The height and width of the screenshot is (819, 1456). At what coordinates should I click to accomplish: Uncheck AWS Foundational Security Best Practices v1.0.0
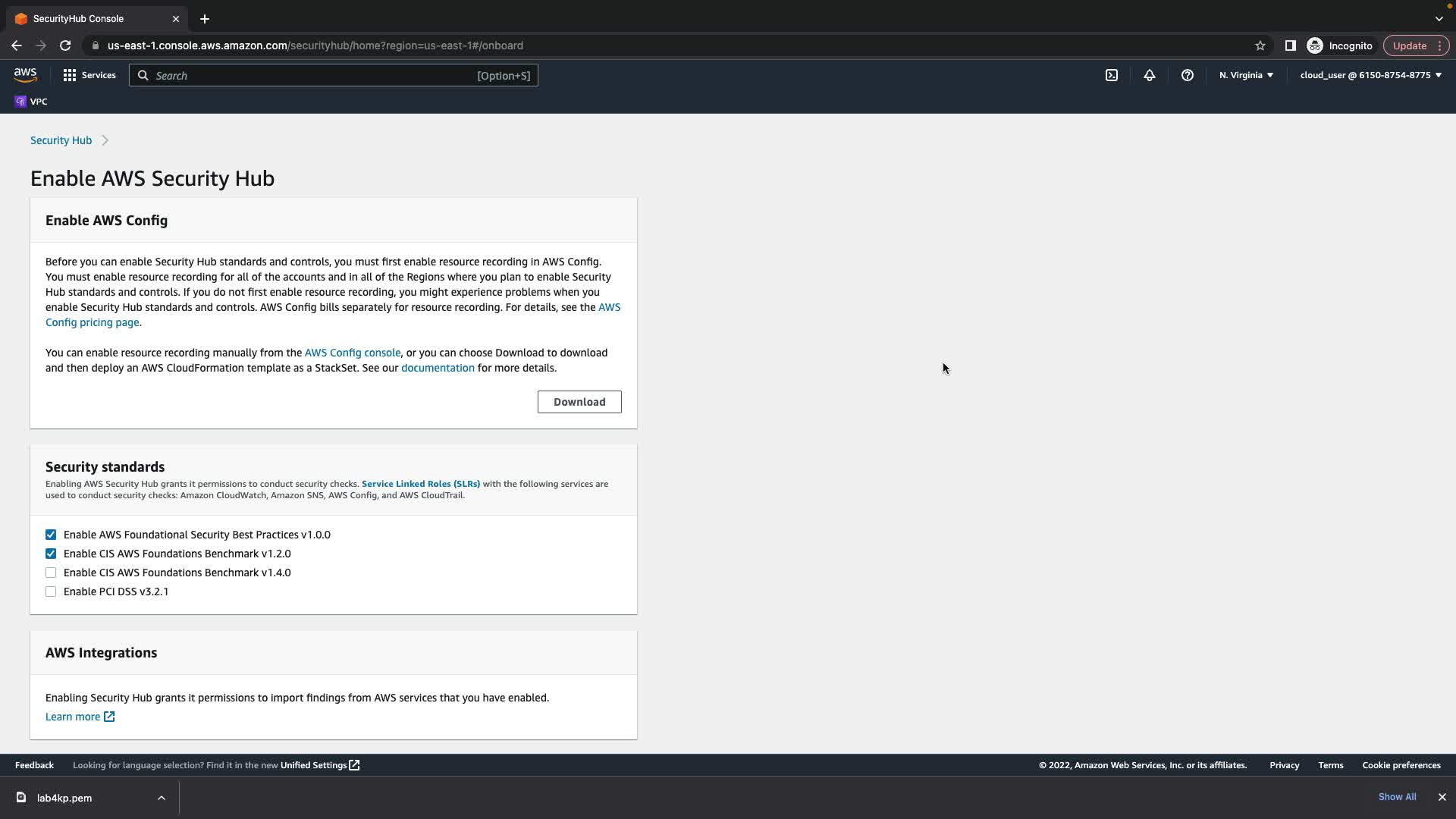point(51,535)
